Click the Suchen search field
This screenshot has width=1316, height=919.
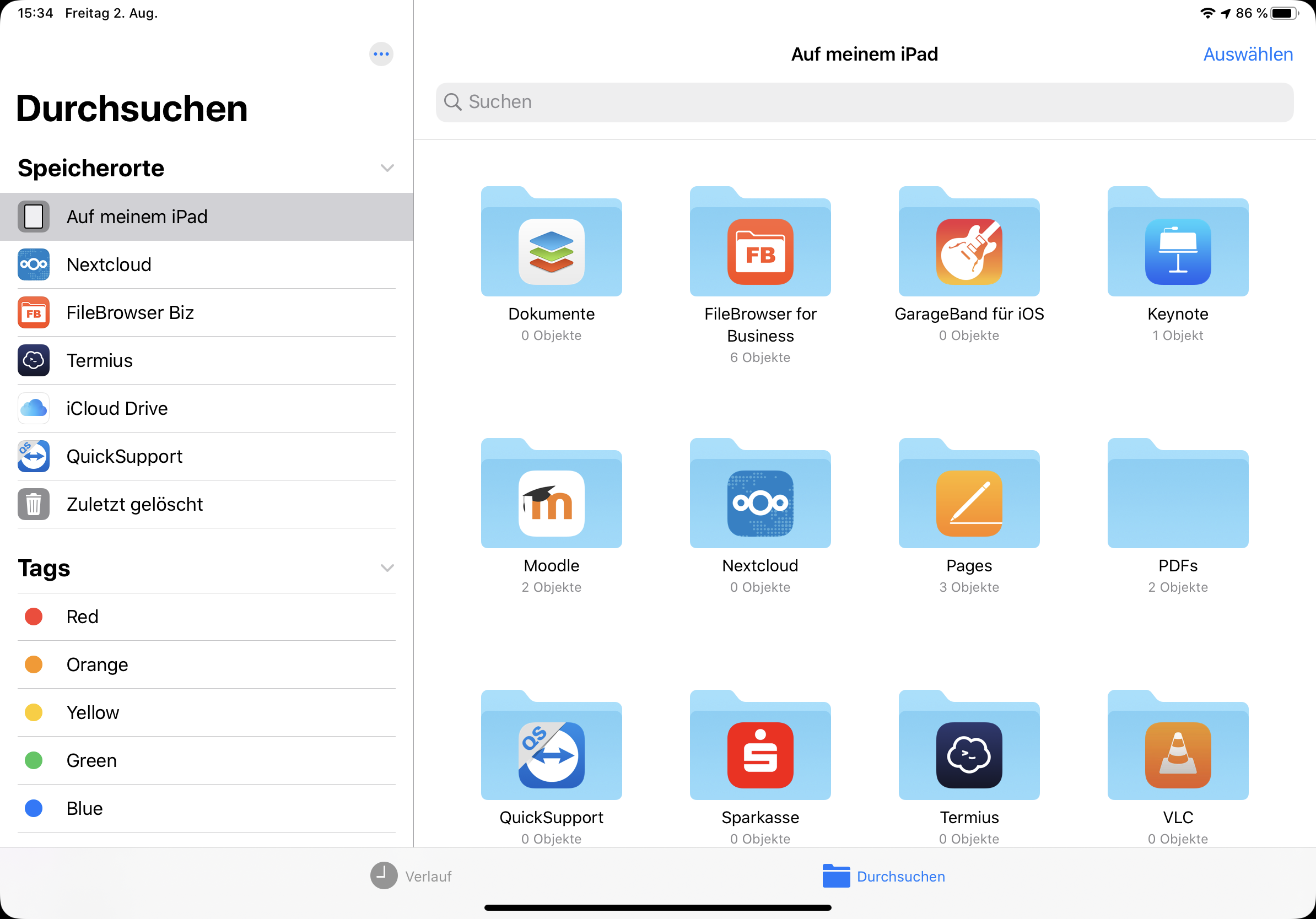864,102
